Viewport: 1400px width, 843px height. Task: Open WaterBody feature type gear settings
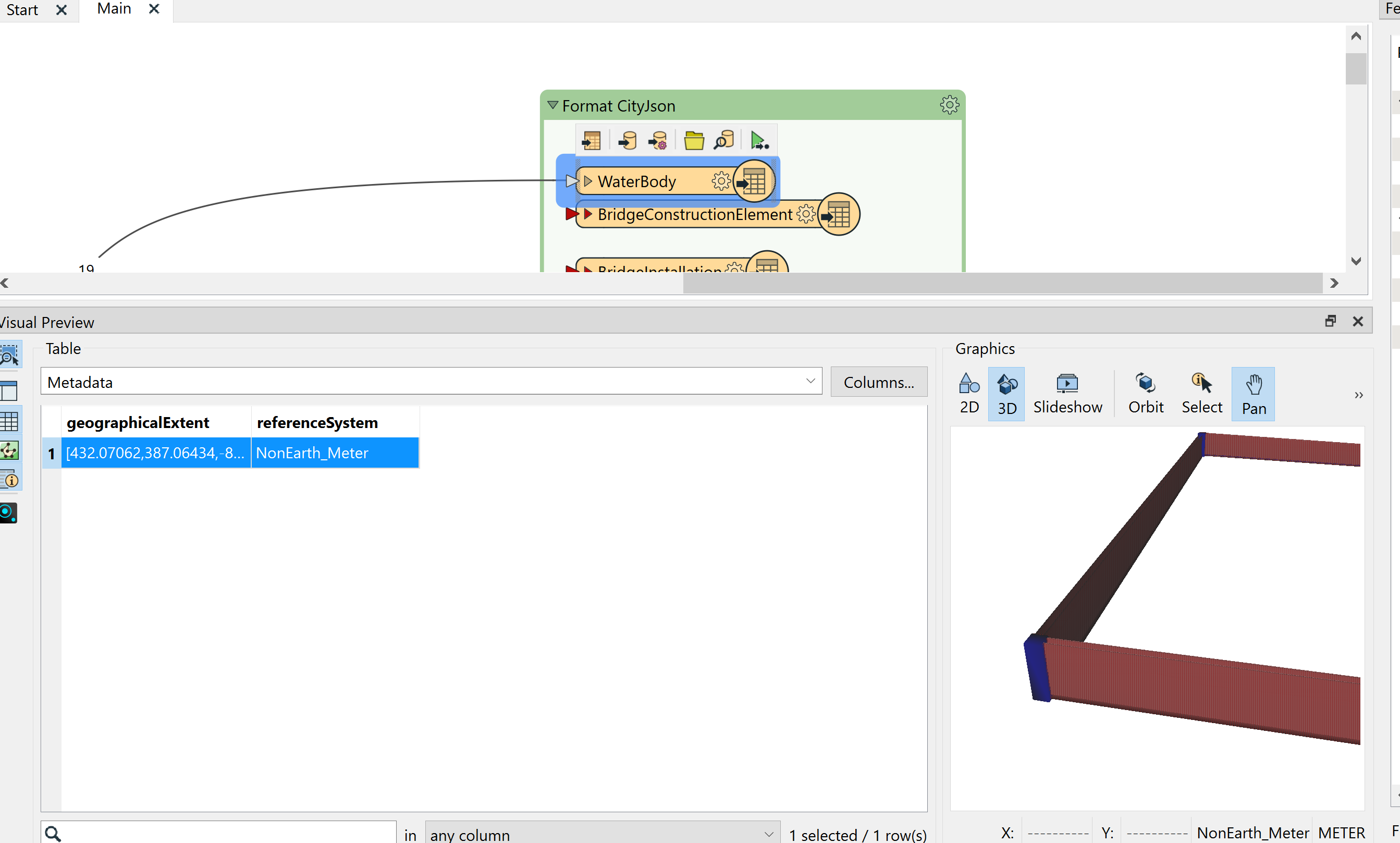(721, 181)
